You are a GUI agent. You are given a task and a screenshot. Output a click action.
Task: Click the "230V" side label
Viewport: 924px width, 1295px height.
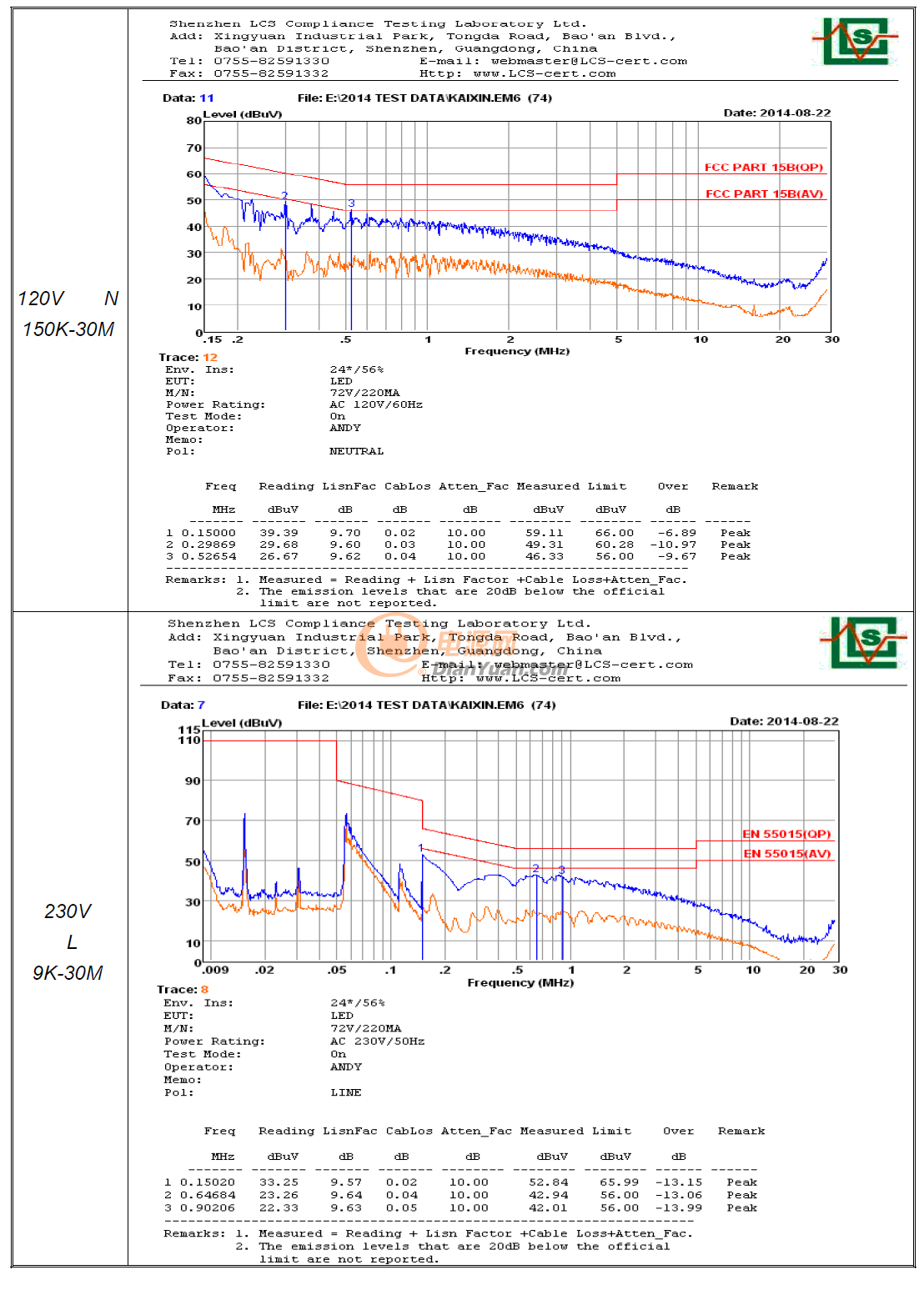point(68,911)
